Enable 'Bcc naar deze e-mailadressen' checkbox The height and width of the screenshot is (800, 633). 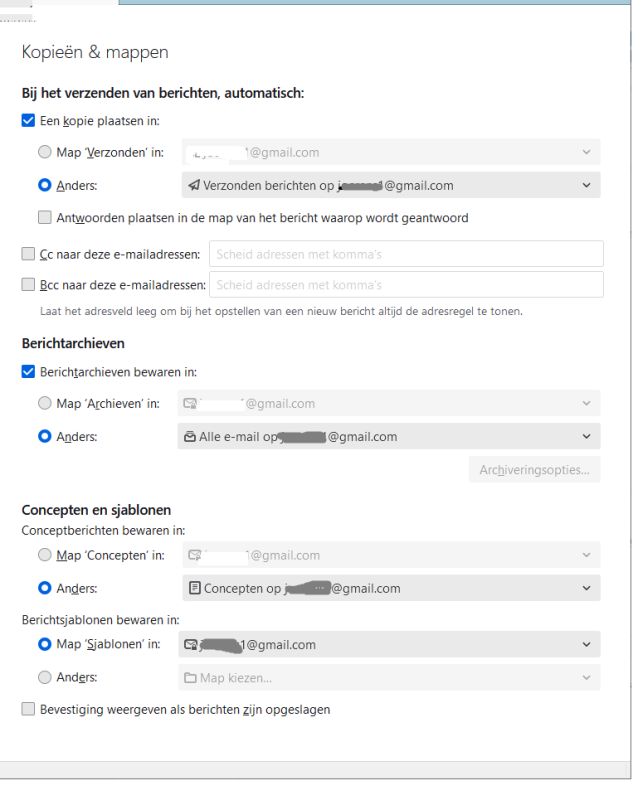pyautogui.click(x=28, y=285)
